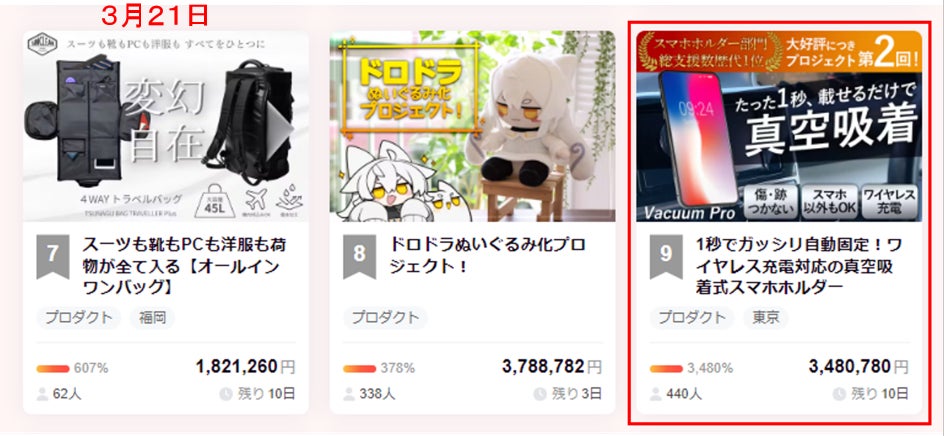Screen dimensions: 944x436
Task: Click the 3,480% funding progress bar
Action: (666, 369)
